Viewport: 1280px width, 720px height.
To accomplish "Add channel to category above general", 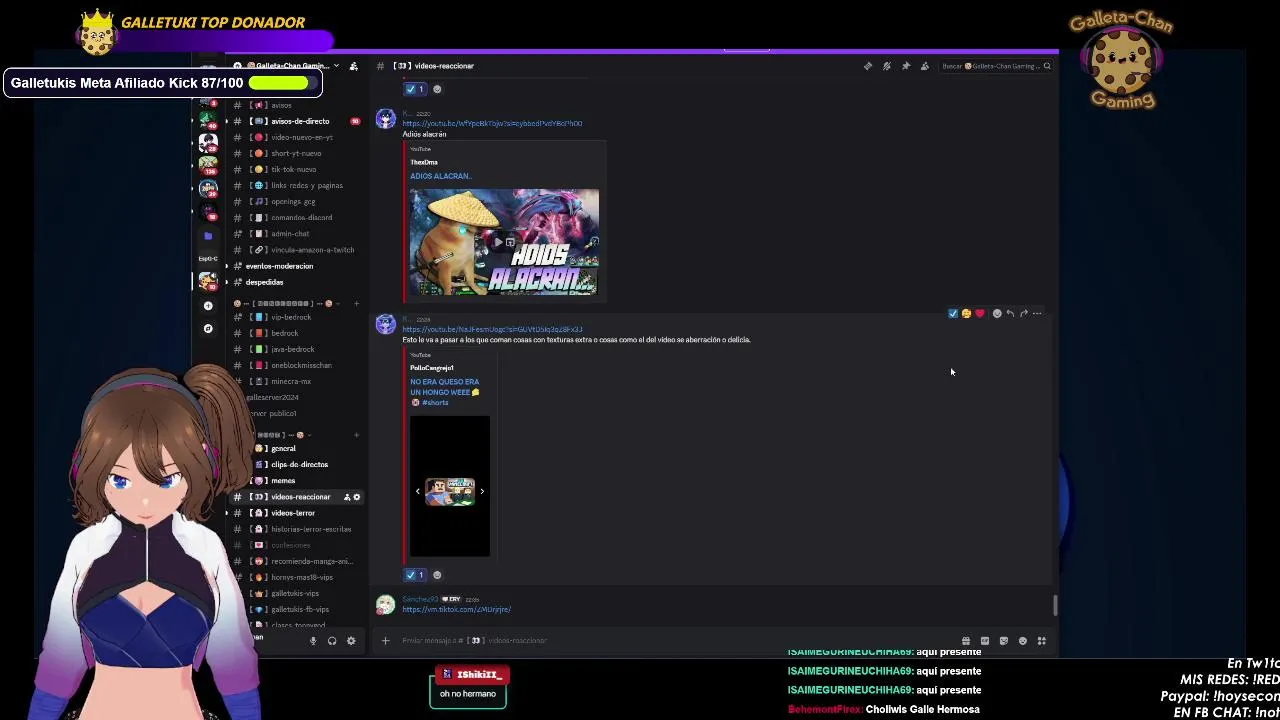I will point(356,435).
